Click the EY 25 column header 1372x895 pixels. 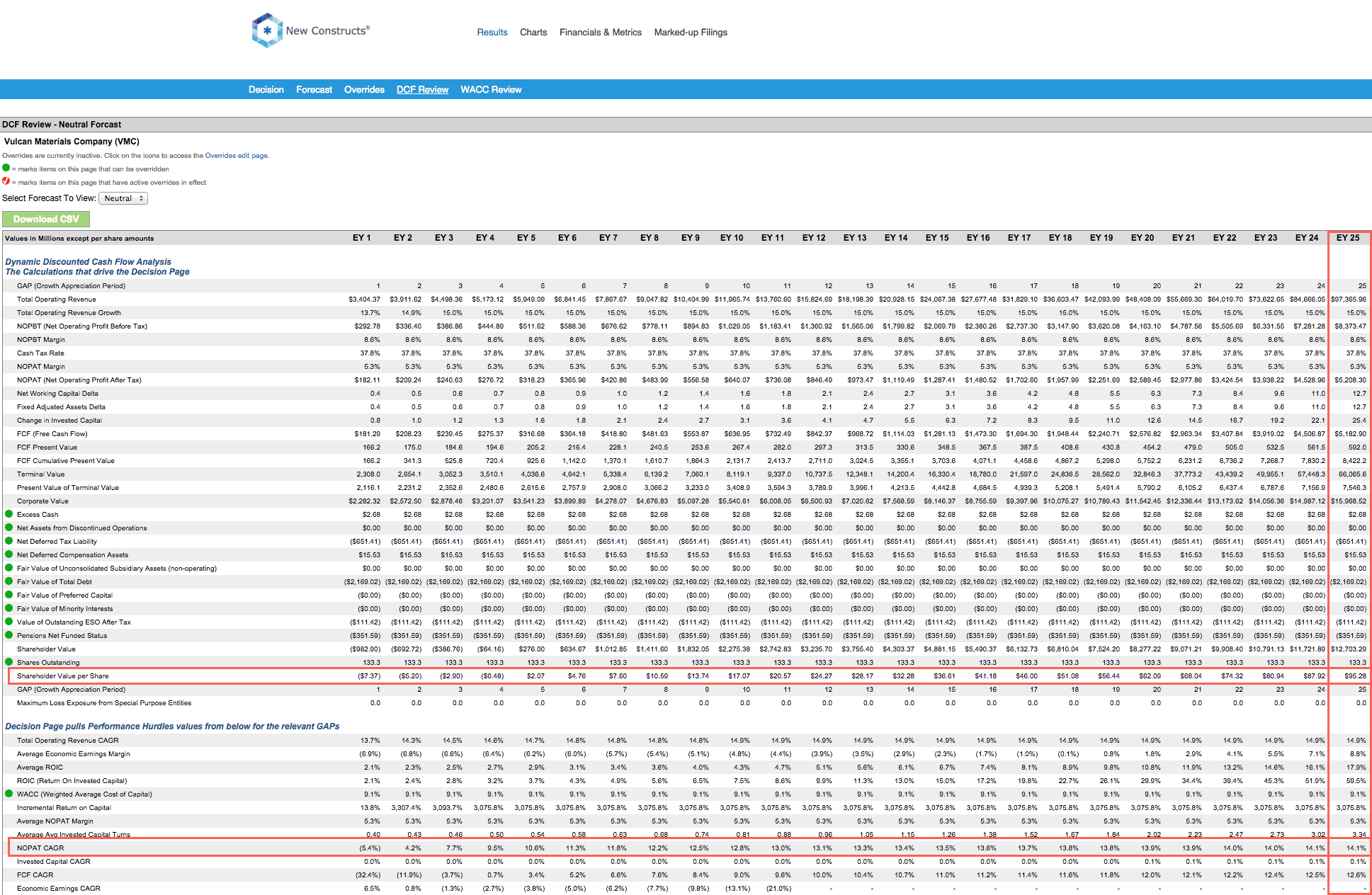(x=1347, y=238)
